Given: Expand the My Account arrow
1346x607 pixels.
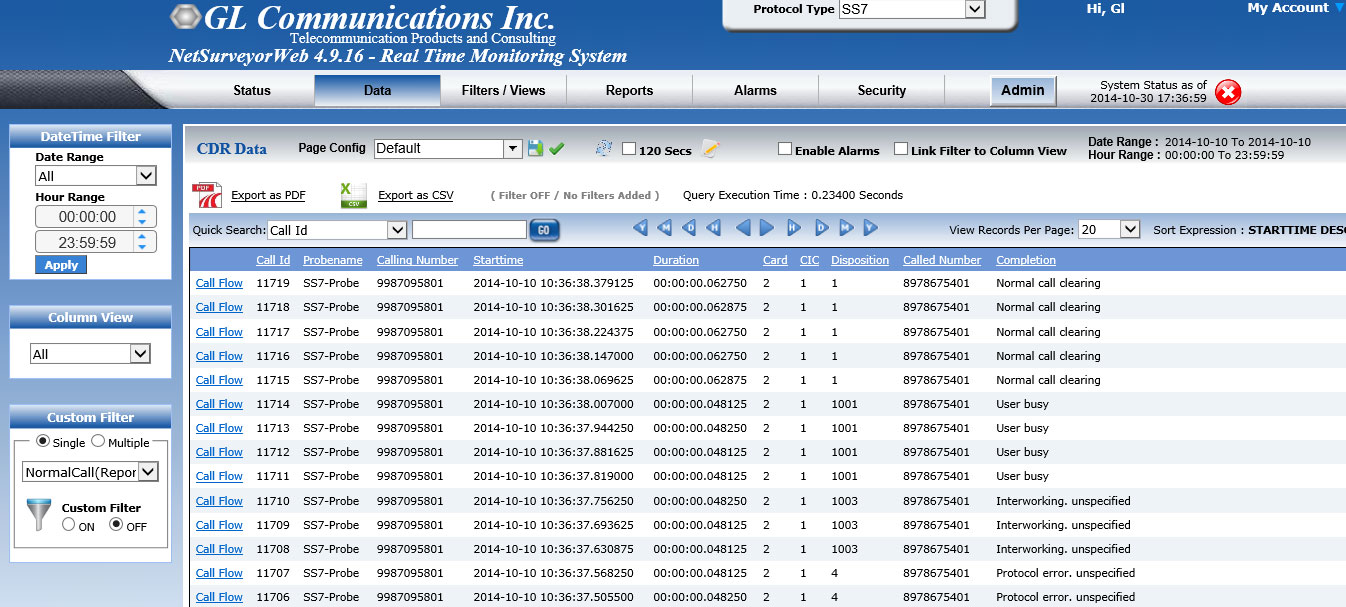Looking at the screenshot, I should [x=1340, y=8].
